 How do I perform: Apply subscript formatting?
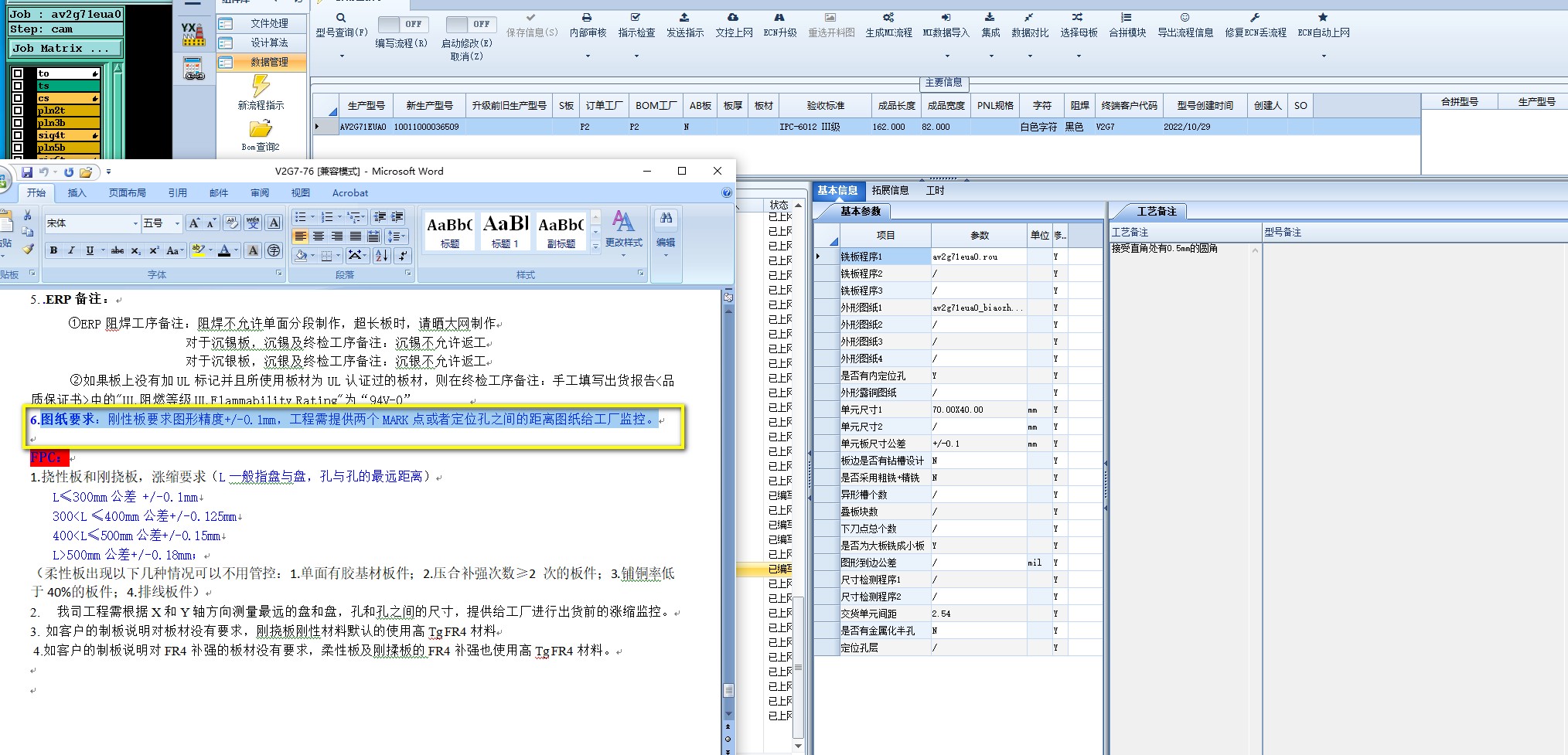[135, 250]
